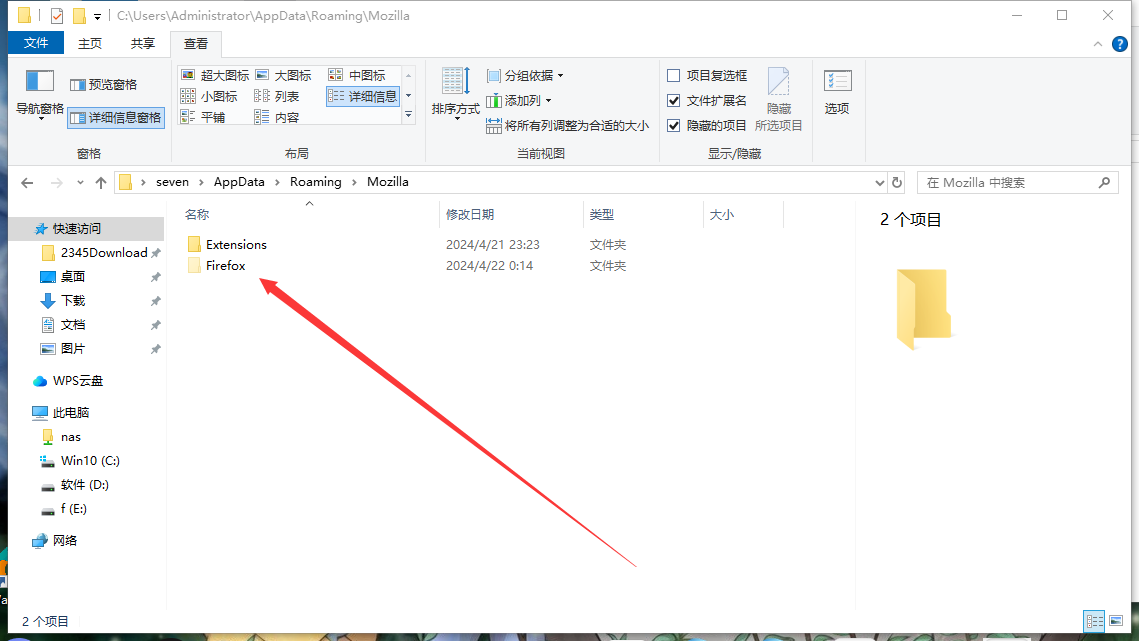Switch to large icons view in status bar
Viewport: 1139px width, 641px height.
[1116, 621]
